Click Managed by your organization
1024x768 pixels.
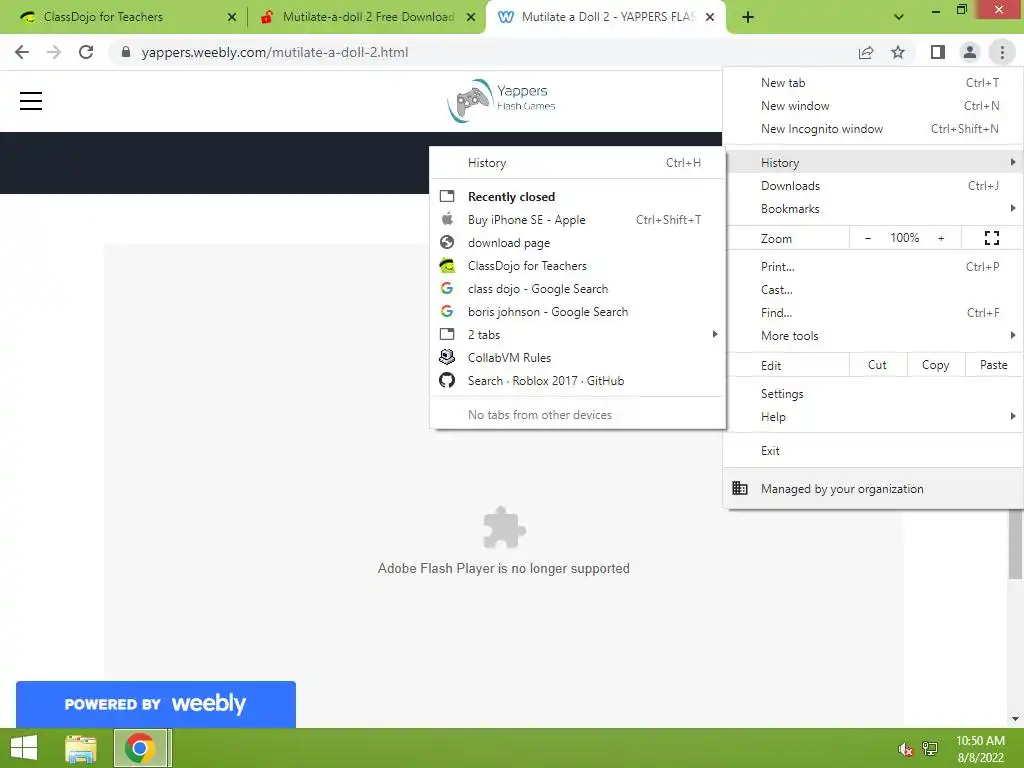(x=873, y=488)
